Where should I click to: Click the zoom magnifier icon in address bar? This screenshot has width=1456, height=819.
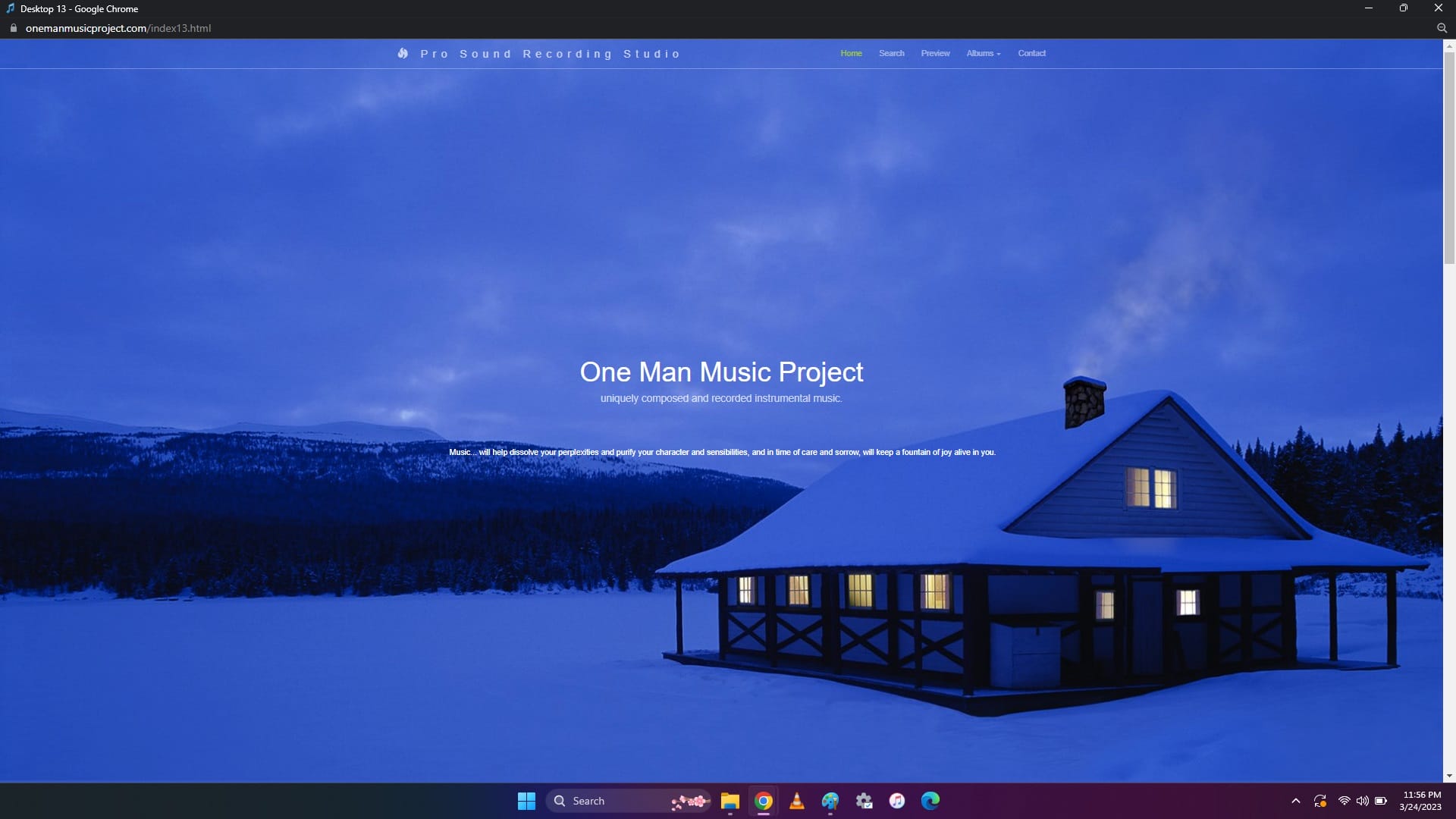tap(1442, 28)
